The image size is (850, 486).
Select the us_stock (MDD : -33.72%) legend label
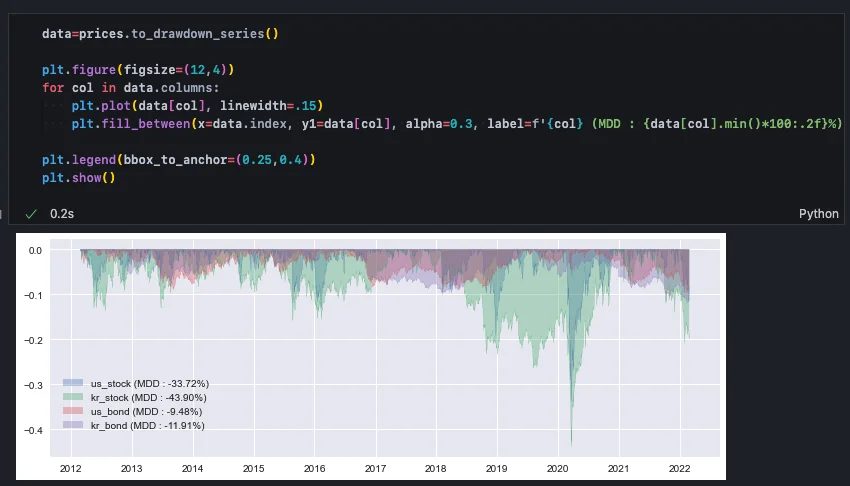(149, 383)
